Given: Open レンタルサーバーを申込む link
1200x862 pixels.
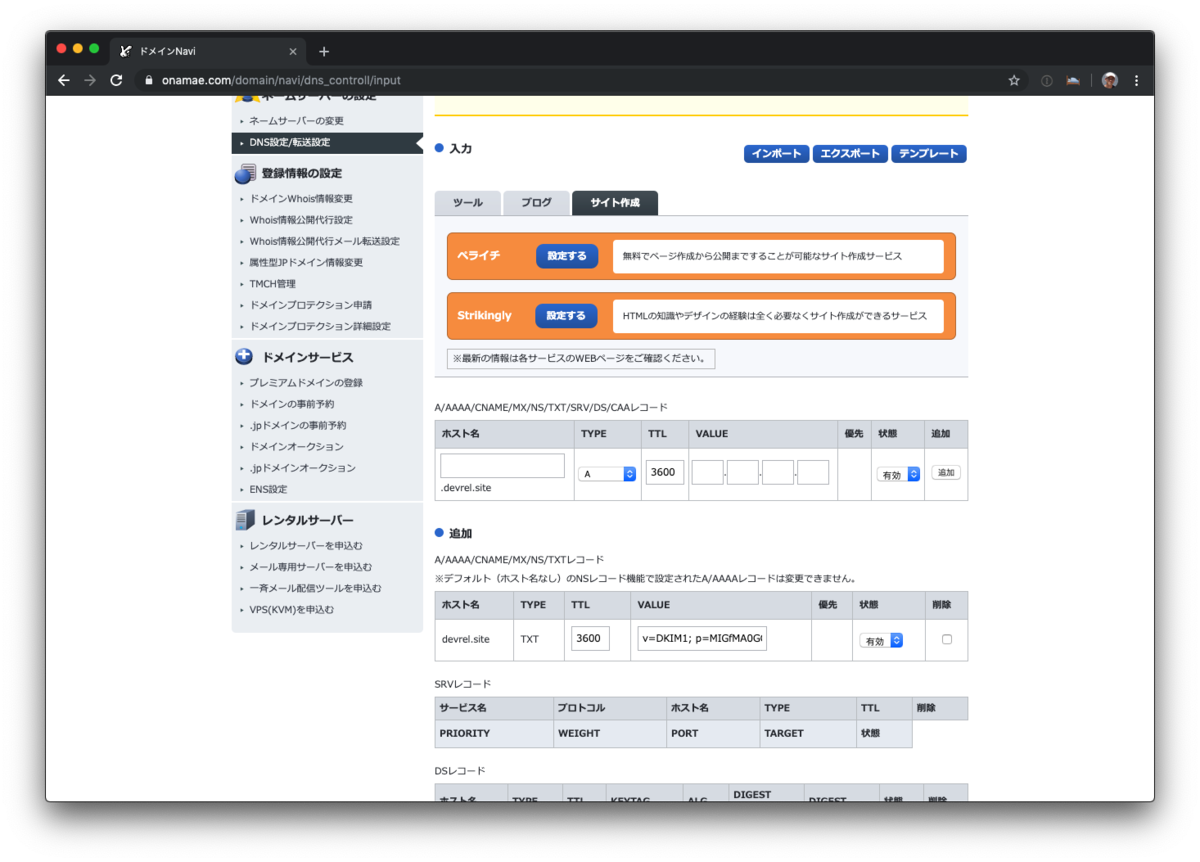Looking at the screenshot, I should coord(306,546).
